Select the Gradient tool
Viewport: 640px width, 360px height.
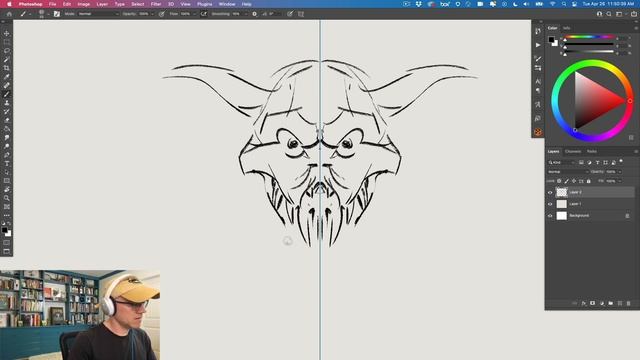[7, 129]
